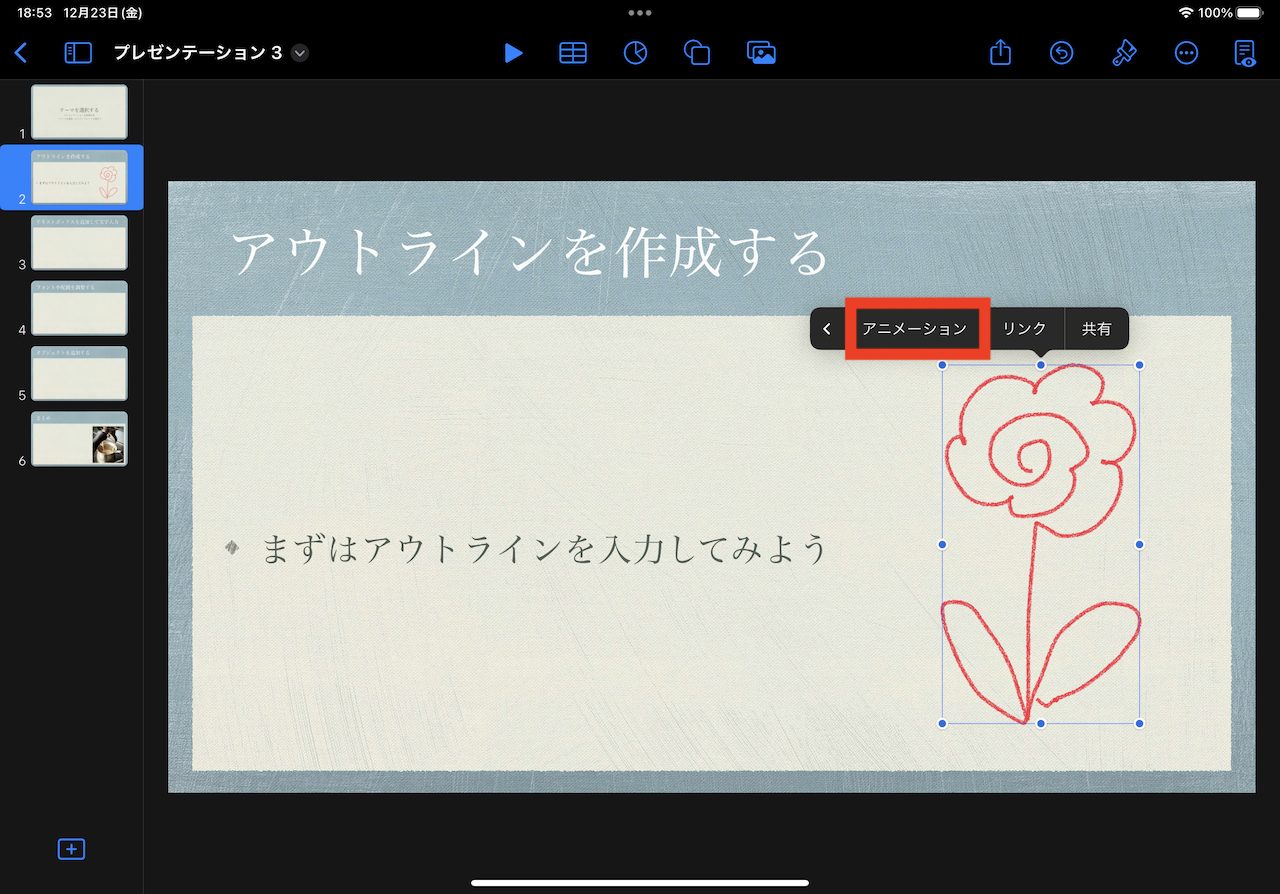Select slide 2 thumbnail with flower
The width and height of the screenshot is (1280, 894).
click(x=79, y=177)
